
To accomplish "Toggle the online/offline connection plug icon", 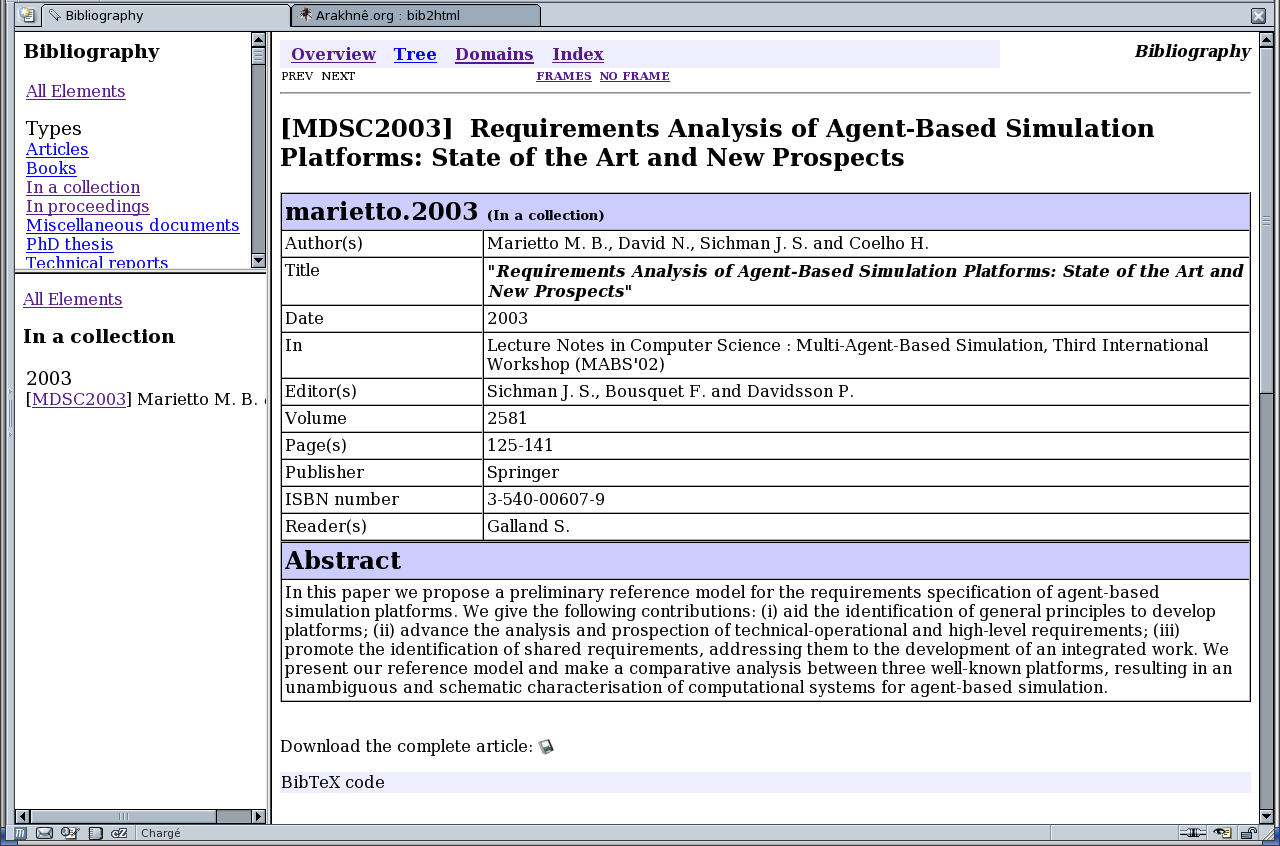I will coord(1192,833).
